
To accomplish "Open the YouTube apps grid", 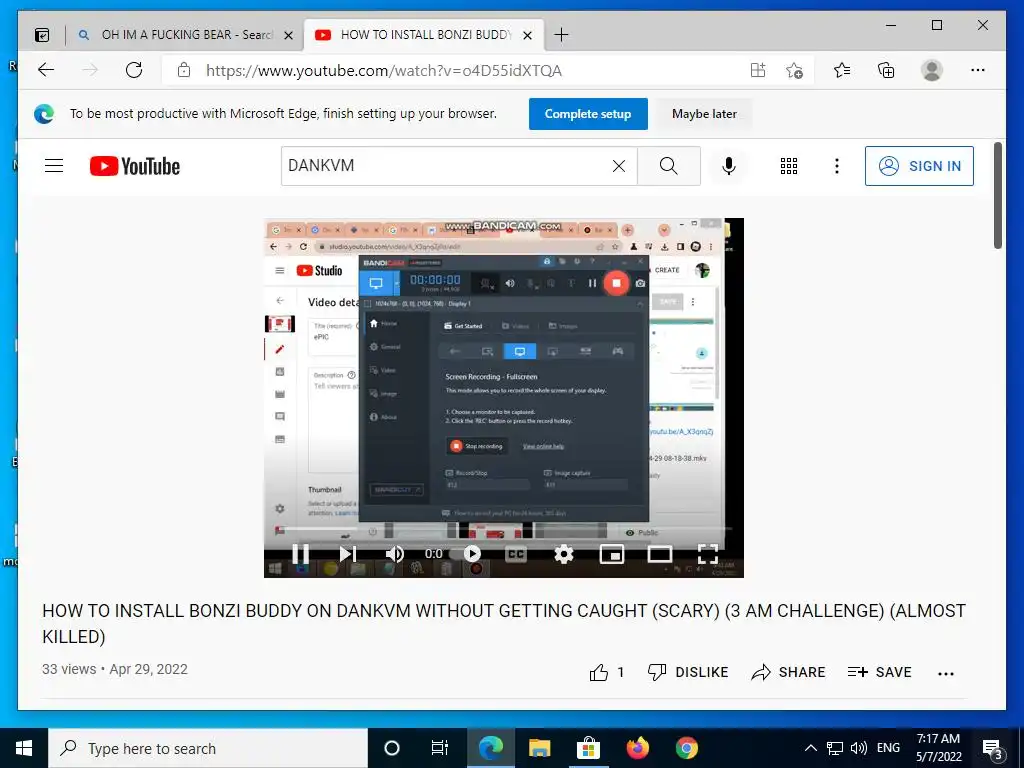I will click(x=789, y=166).
